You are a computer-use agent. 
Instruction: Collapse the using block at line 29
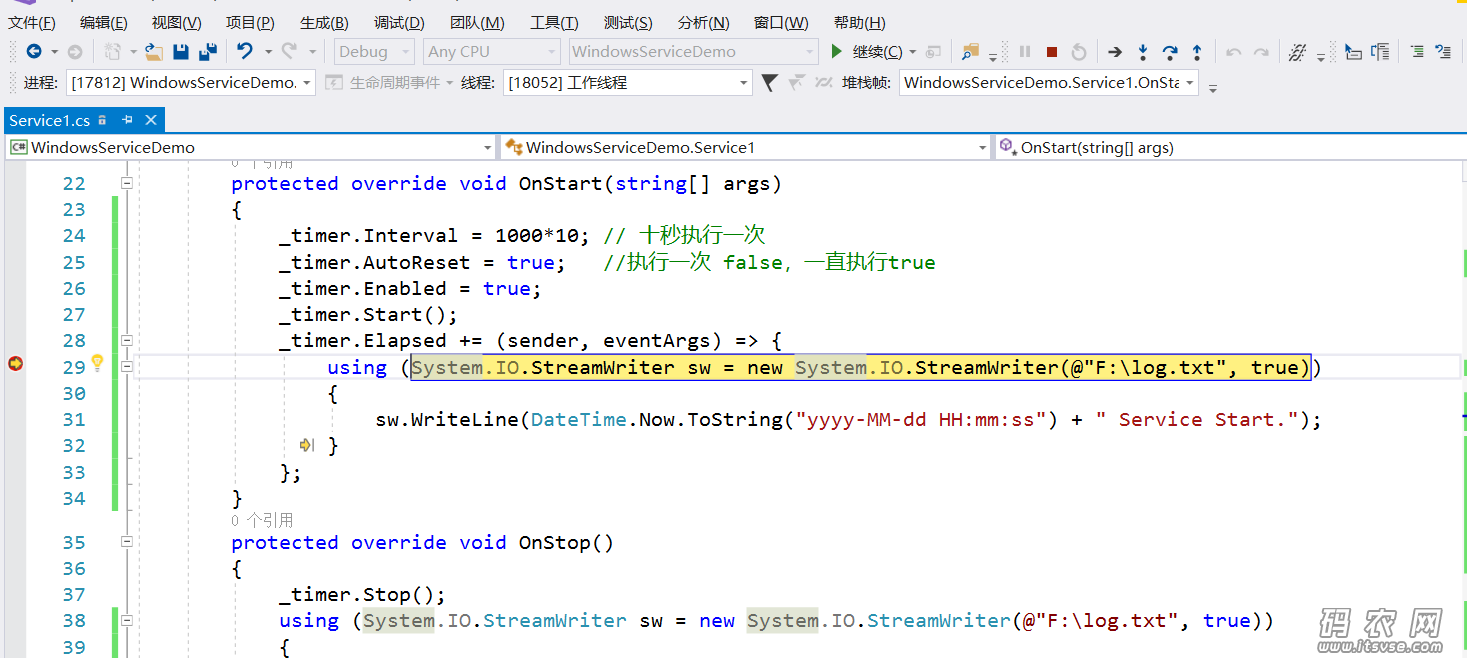pos(127,367)
